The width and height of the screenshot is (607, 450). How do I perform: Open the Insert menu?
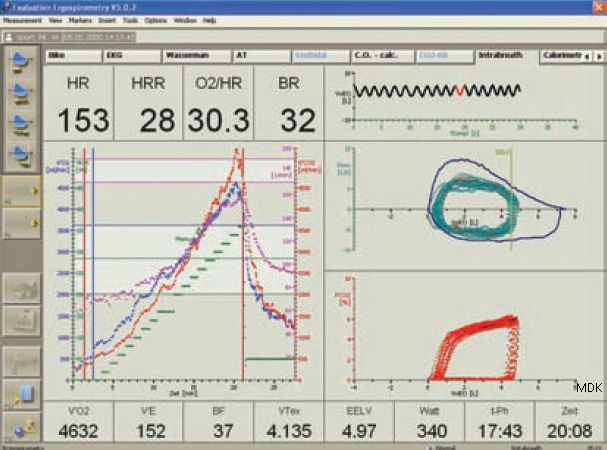pyautogui.click(x=107, y=21)
